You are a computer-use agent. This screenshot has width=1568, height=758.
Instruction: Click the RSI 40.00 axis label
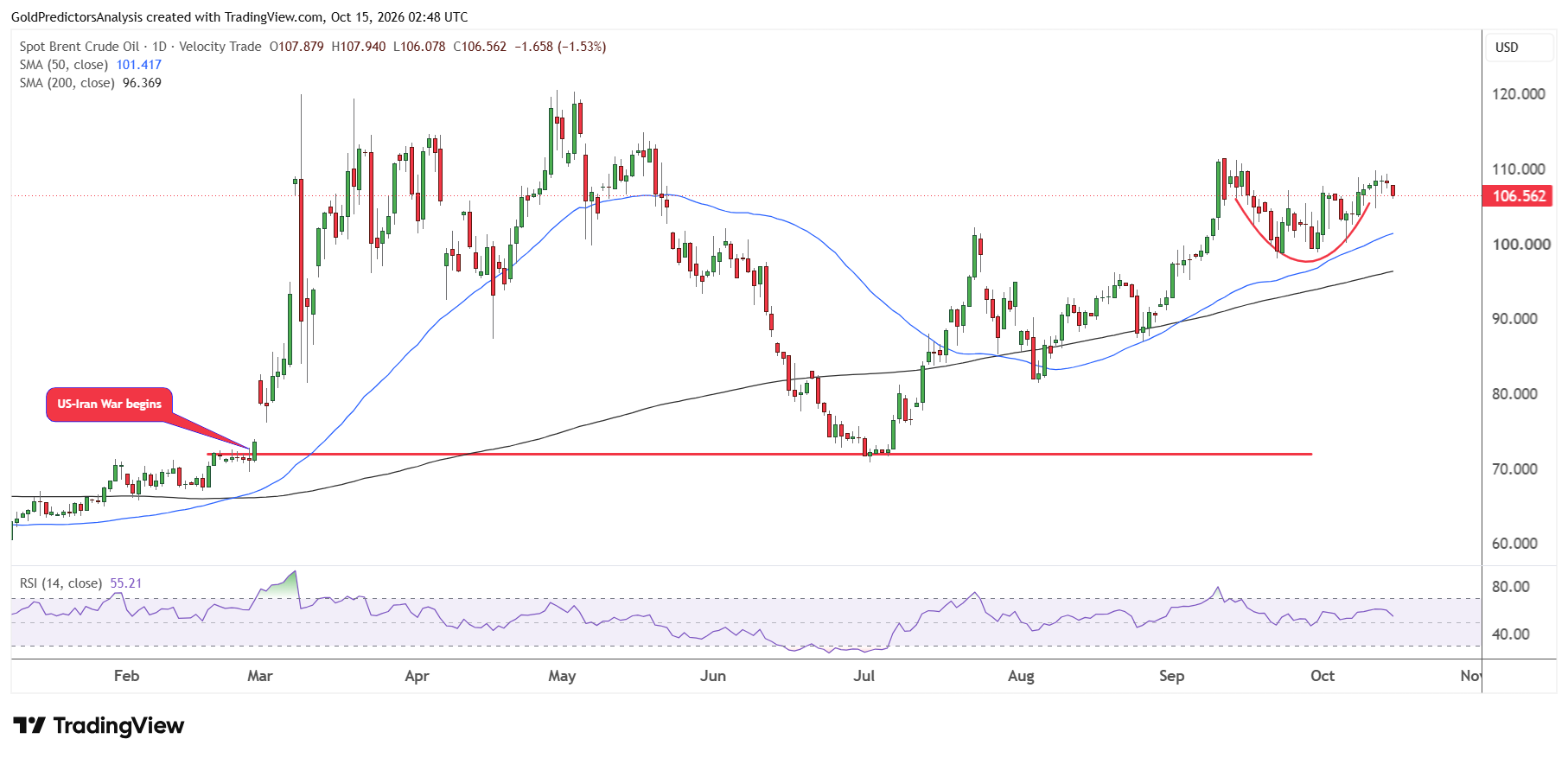(1511, 634)
